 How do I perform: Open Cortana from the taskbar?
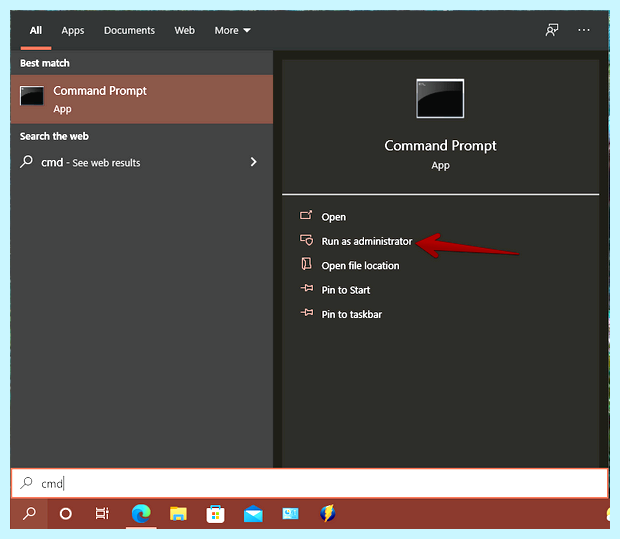[66, 514]
